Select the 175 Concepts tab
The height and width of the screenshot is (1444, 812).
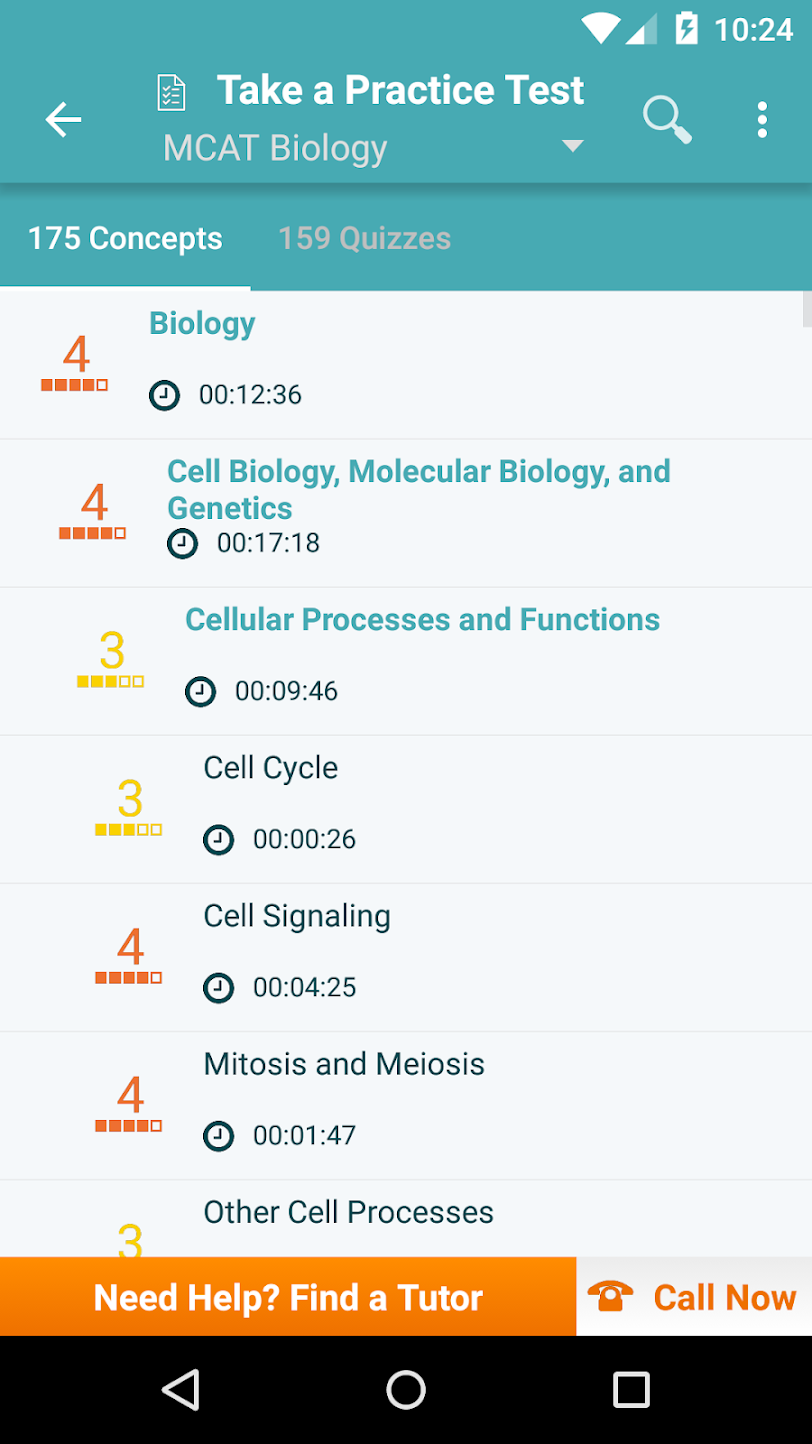coord(125,238)
